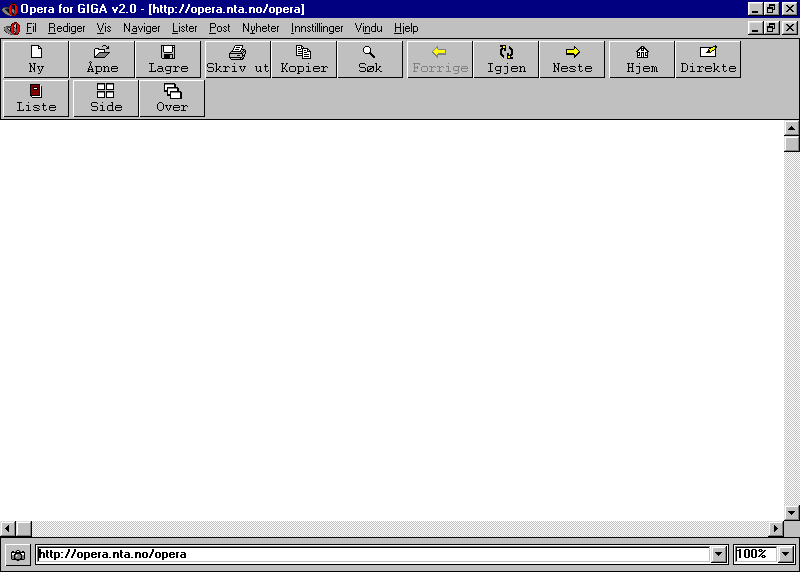800x572 pixels.
Task: Open the Innstillinger menu
Action: coord(317,28)
